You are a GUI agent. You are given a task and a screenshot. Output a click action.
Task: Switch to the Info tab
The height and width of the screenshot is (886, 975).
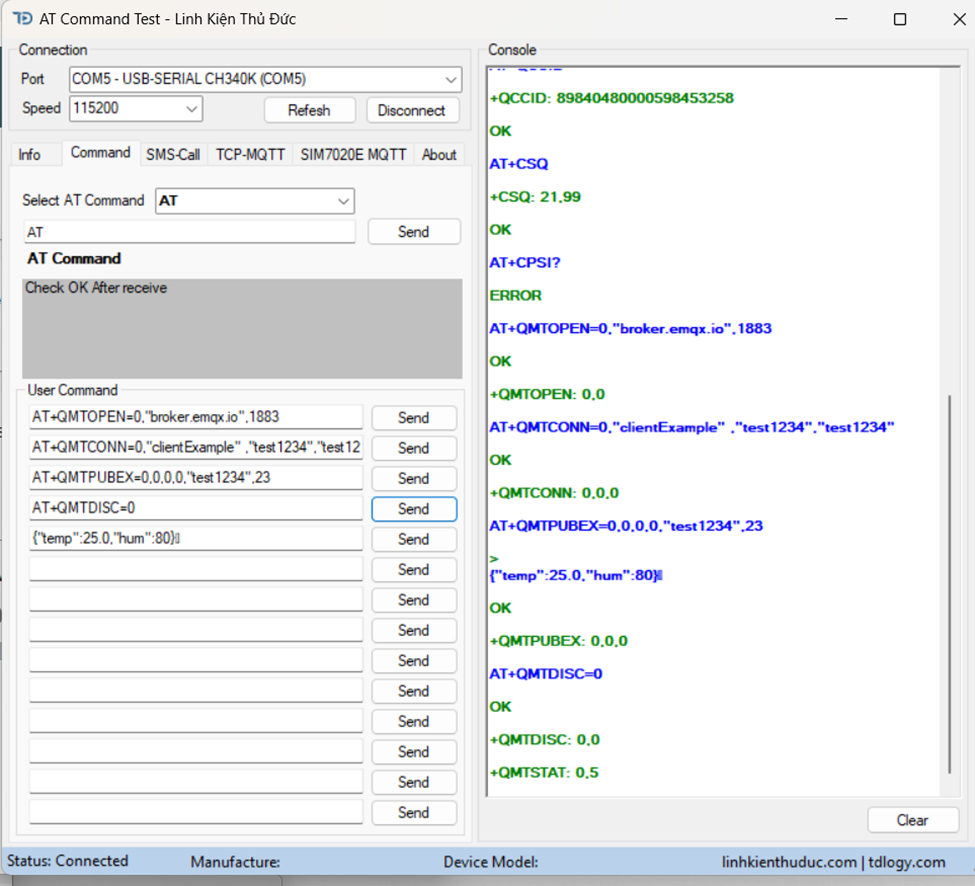(30, 154)
